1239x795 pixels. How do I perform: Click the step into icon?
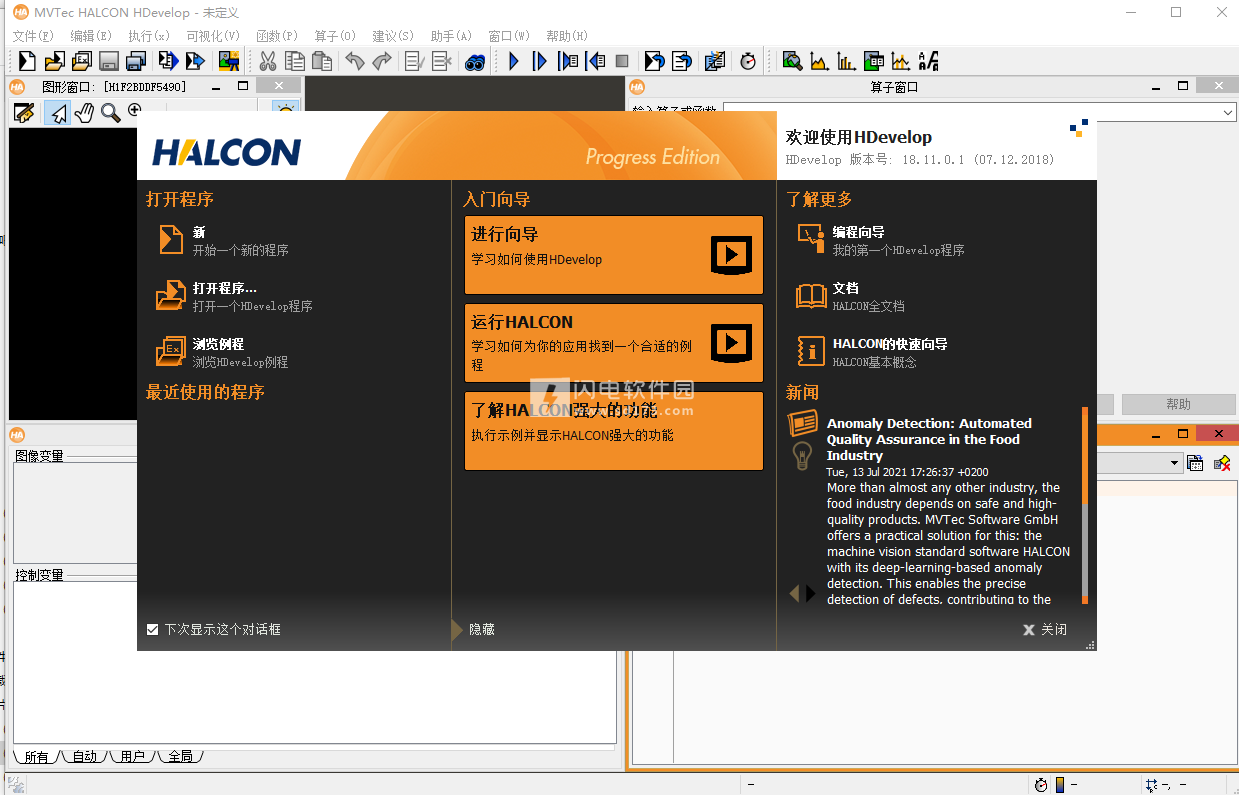pos(568,61)
